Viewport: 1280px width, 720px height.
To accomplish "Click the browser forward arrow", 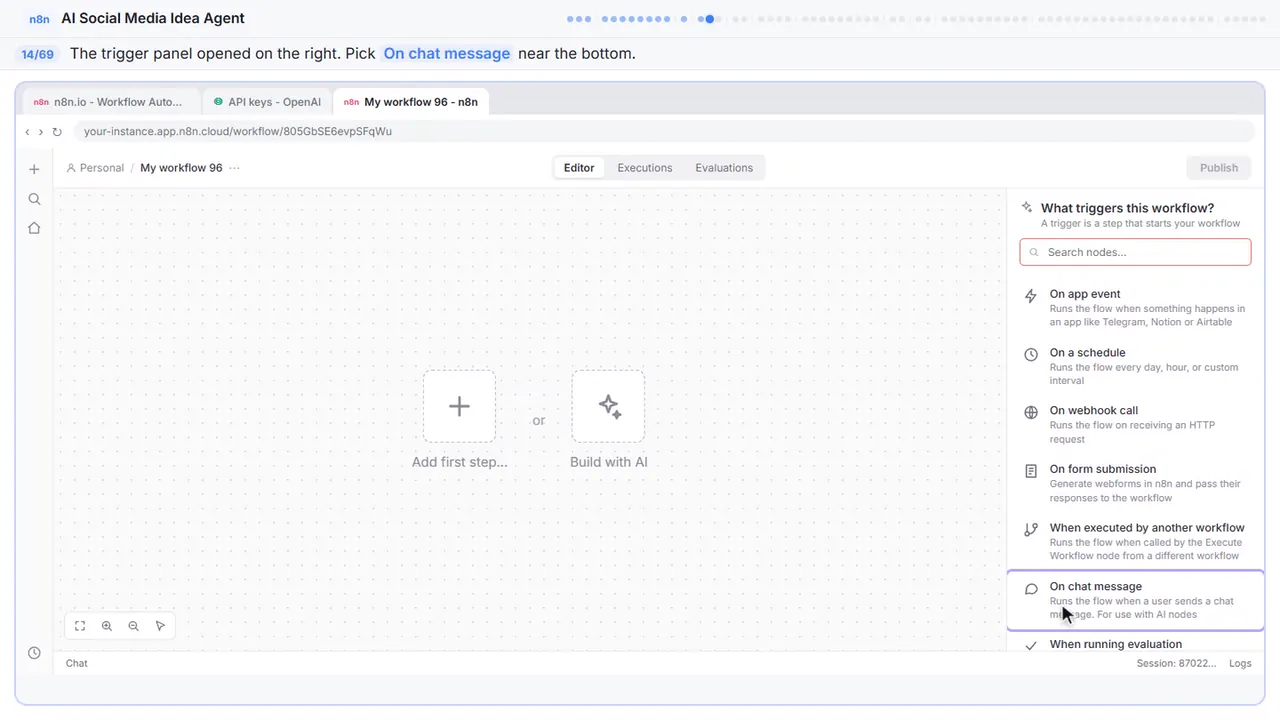I will pyautogui.click(x=41, y=132).
